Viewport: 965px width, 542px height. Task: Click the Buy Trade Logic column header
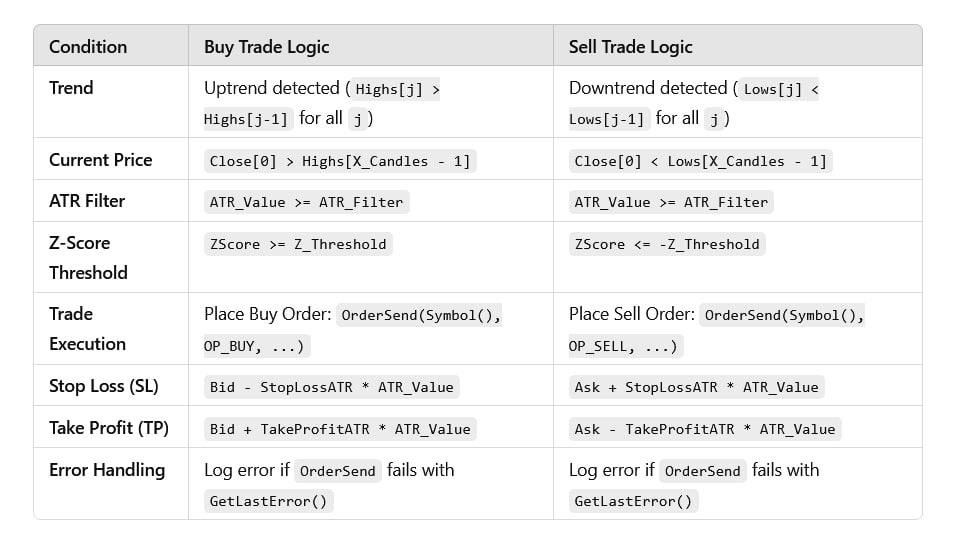266,47
